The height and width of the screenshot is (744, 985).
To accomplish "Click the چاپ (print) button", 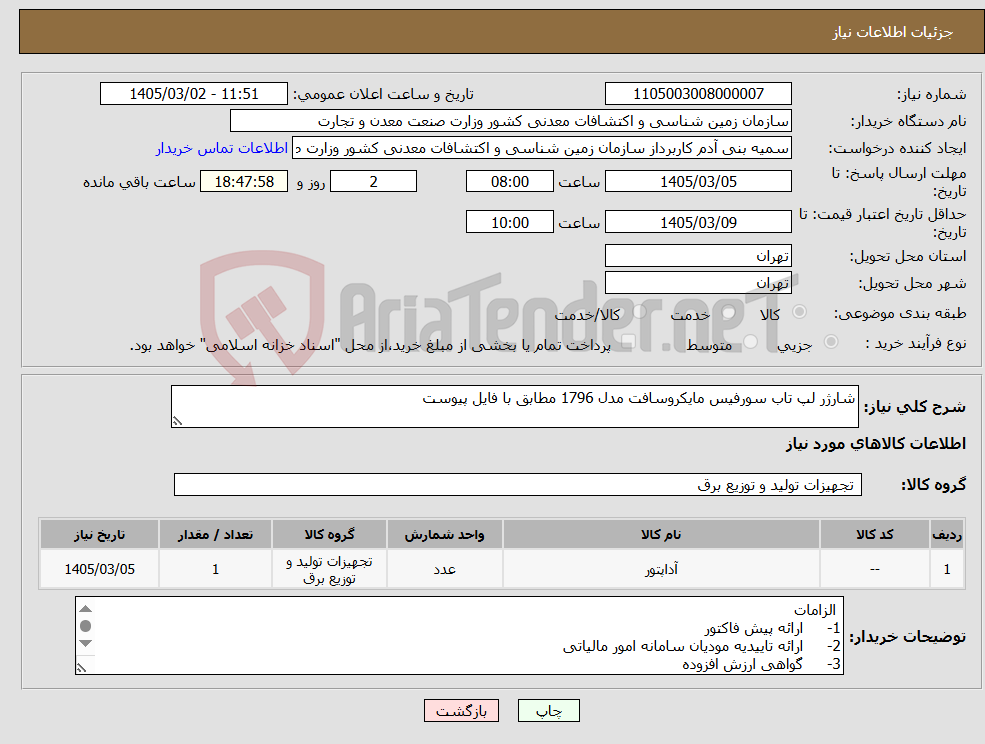I will point(548,711).
